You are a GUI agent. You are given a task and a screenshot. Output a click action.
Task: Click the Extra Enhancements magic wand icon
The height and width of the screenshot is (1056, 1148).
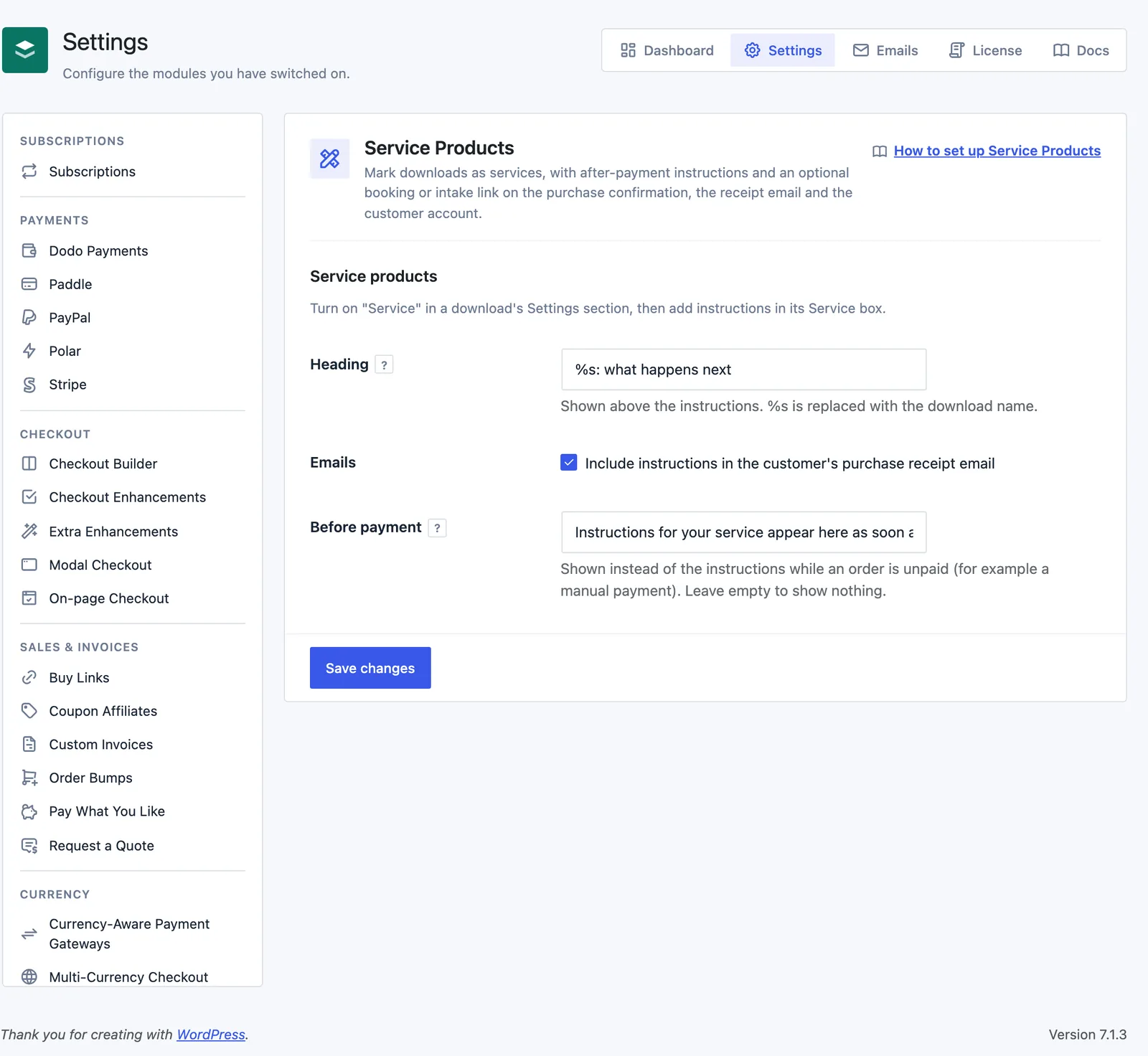(x=29, y=531)
